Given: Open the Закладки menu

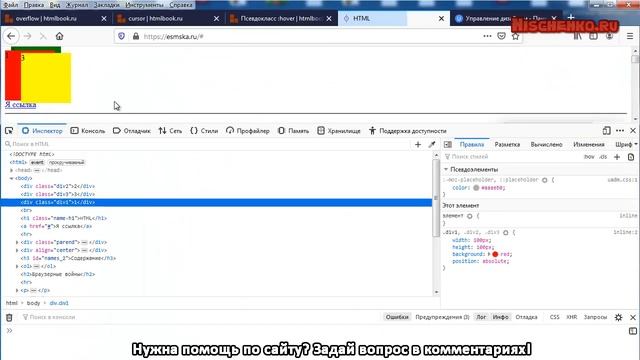Looking at the screenshot, I should (x=107, y=5).
